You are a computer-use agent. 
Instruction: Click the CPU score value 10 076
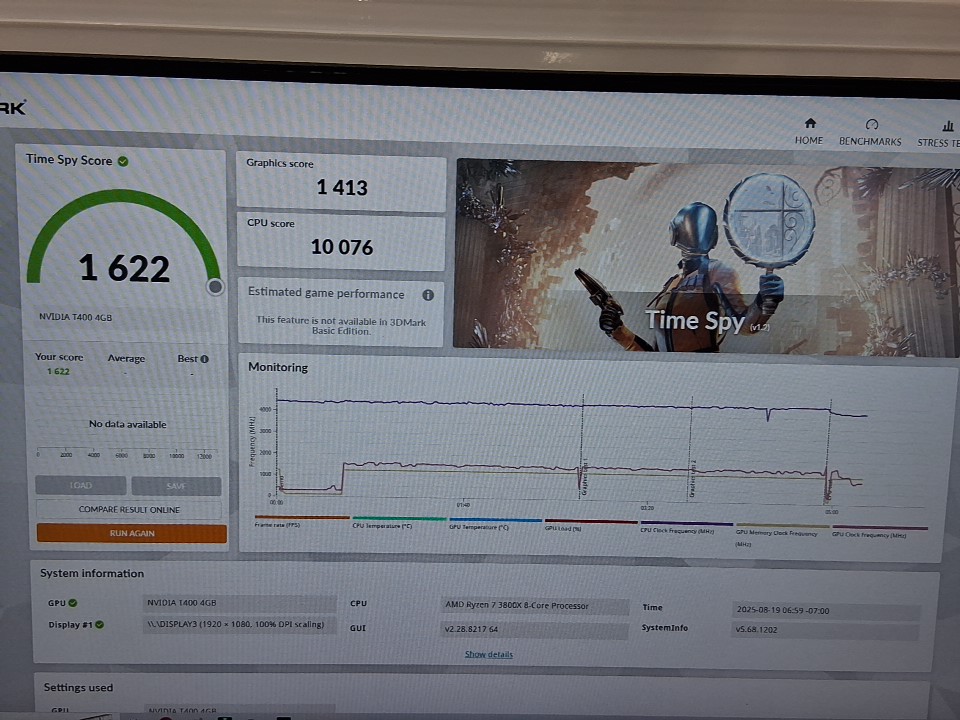click(x=342, y=247)
